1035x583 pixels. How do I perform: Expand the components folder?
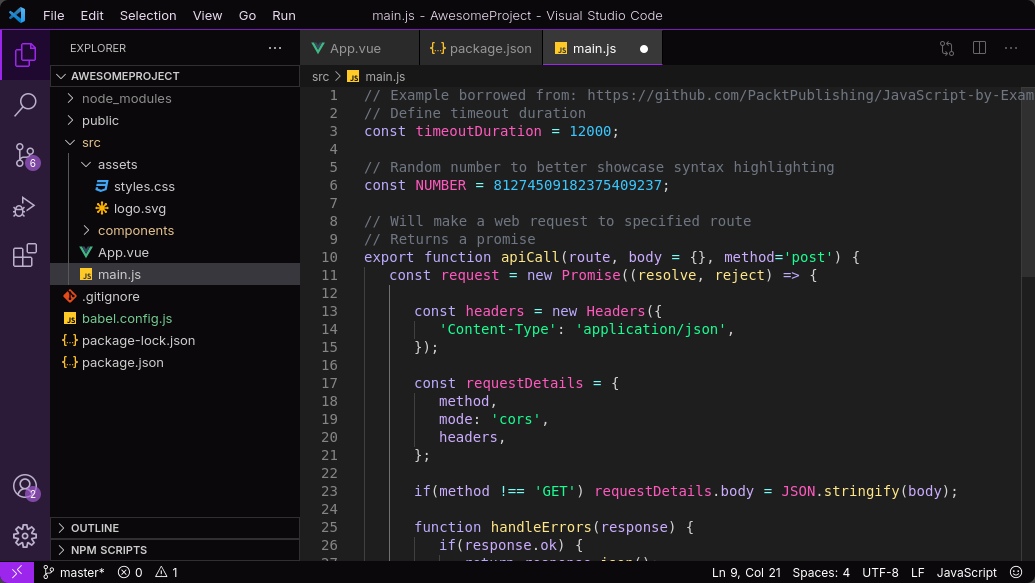[x=175, y=230]
